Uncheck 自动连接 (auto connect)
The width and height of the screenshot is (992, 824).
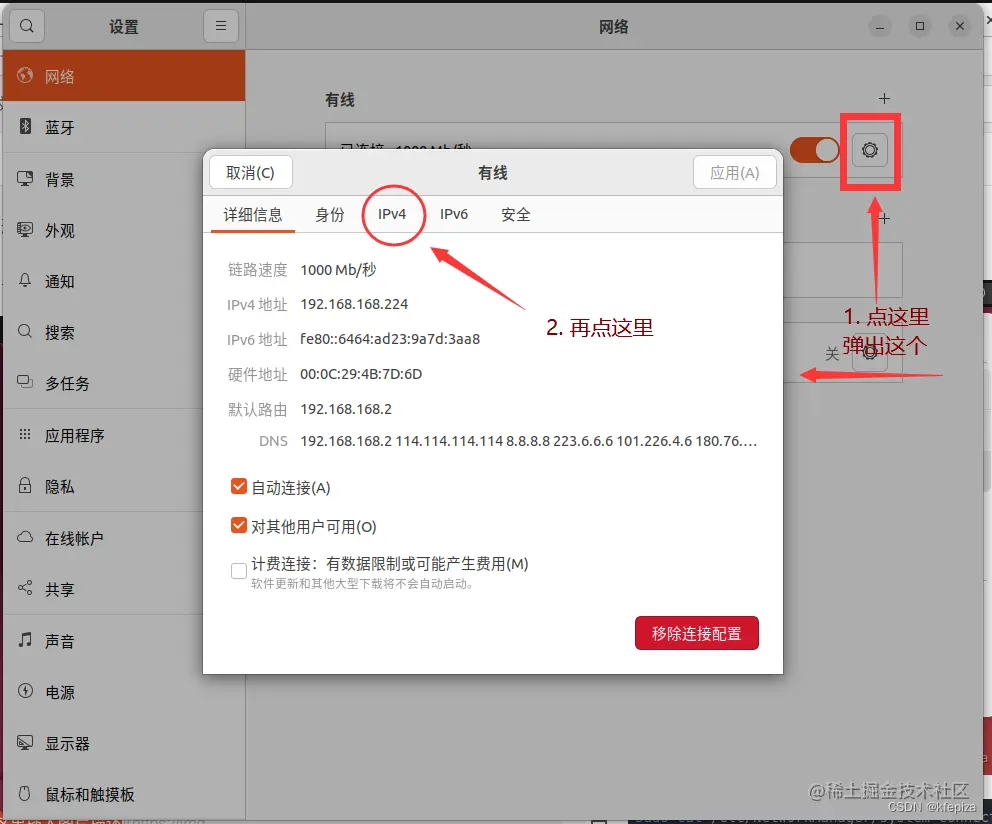(238, 487)
